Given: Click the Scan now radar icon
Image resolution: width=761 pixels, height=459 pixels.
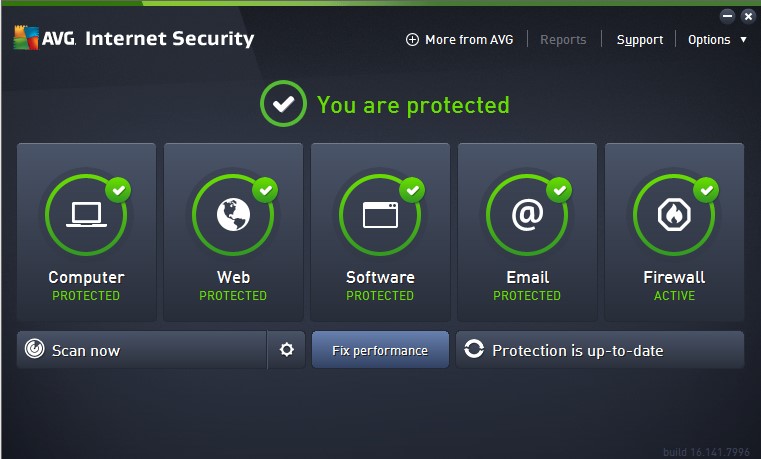Looking at the screenshot, I should click(x=35, y=350).
